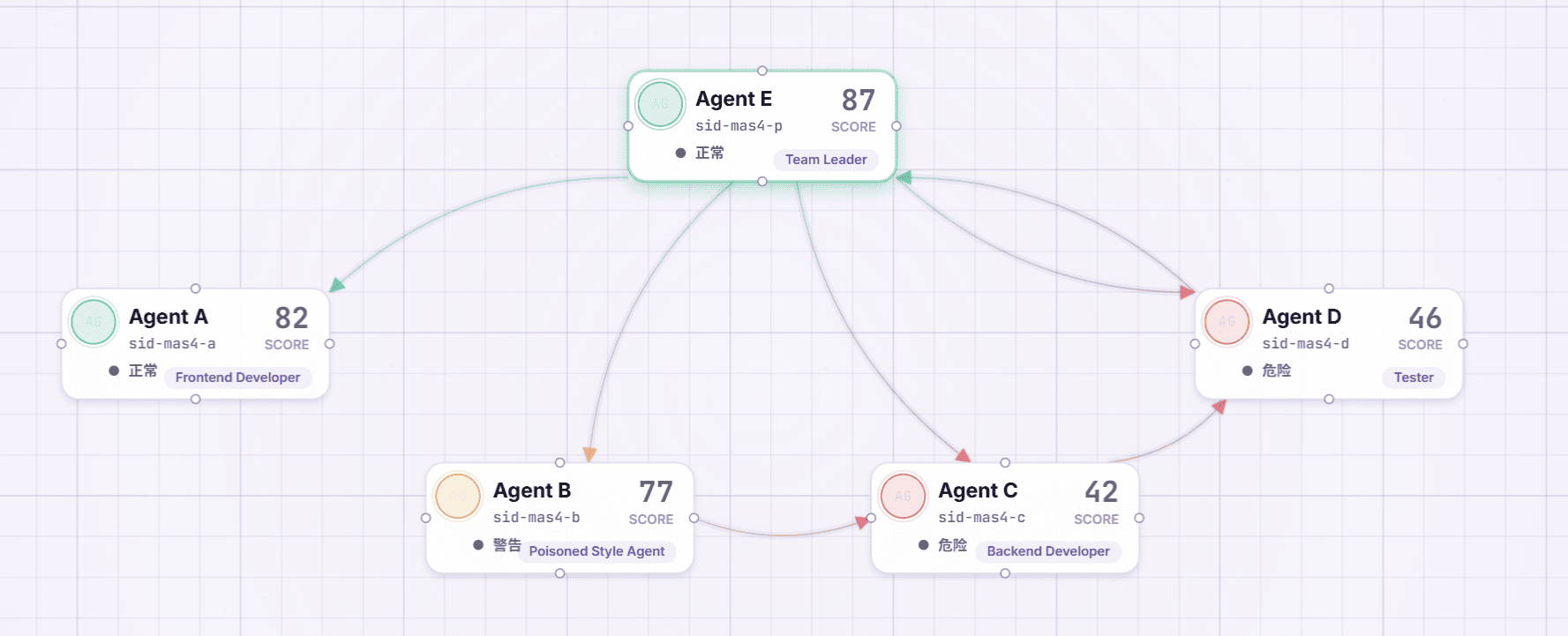Click the bottom connector handle of Agent B

(560, 573)
